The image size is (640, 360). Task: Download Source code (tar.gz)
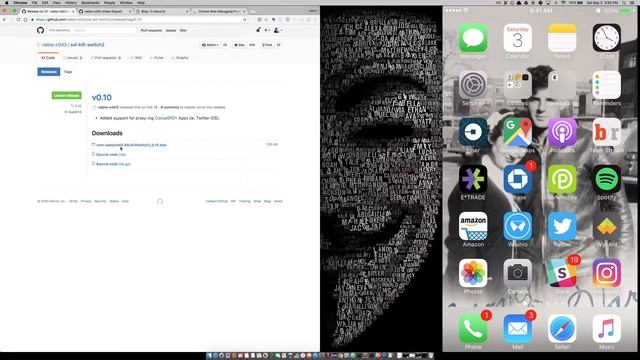click(113, 164)
